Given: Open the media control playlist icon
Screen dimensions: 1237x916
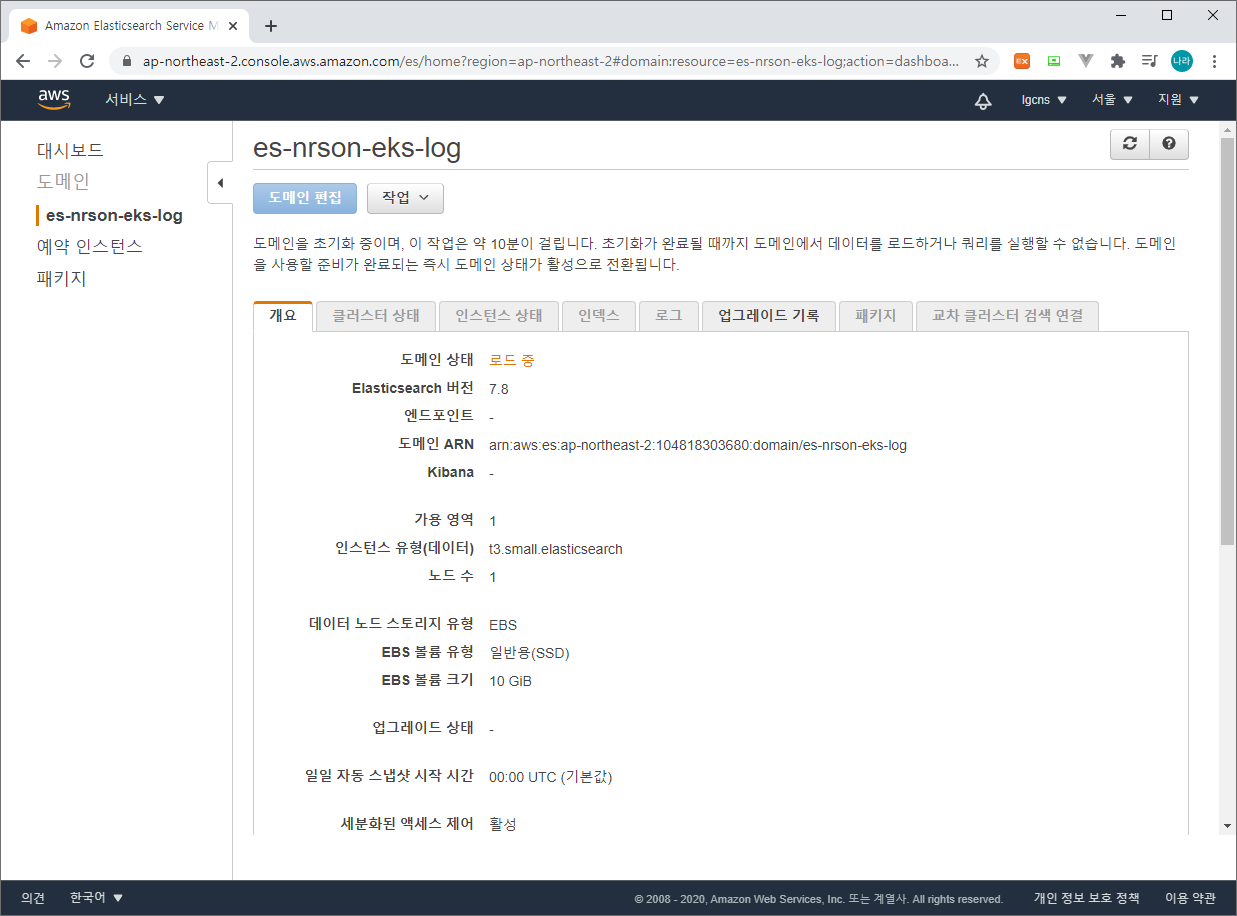Looking at the screenshot, I should [x=1150, y=61].
